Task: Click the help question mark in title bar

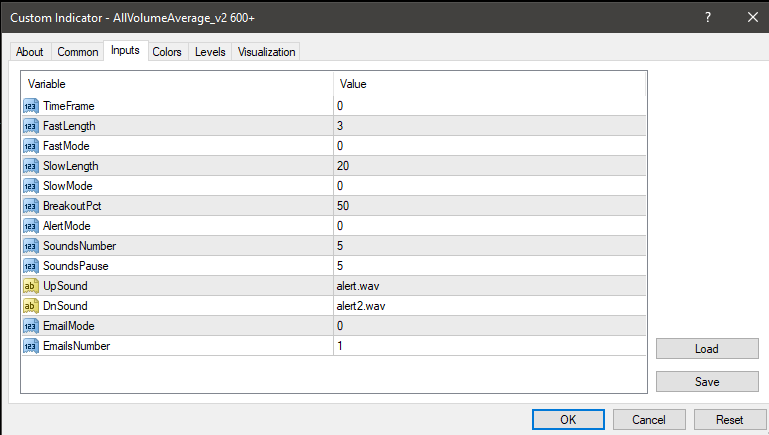Action: point(707,17)
